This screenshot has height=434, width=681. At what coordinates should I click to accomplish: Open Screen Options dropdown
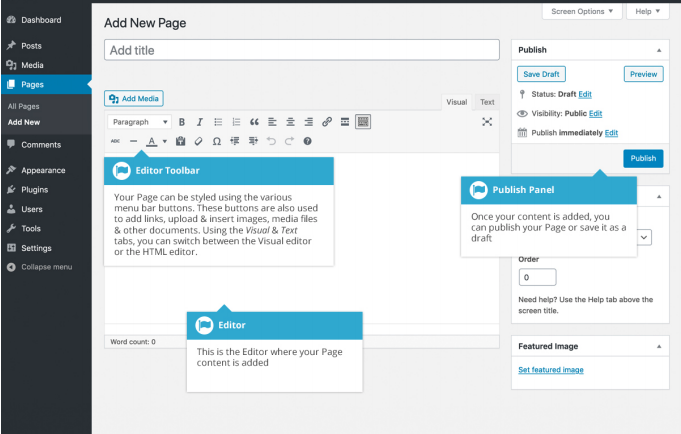pos(582,11)
